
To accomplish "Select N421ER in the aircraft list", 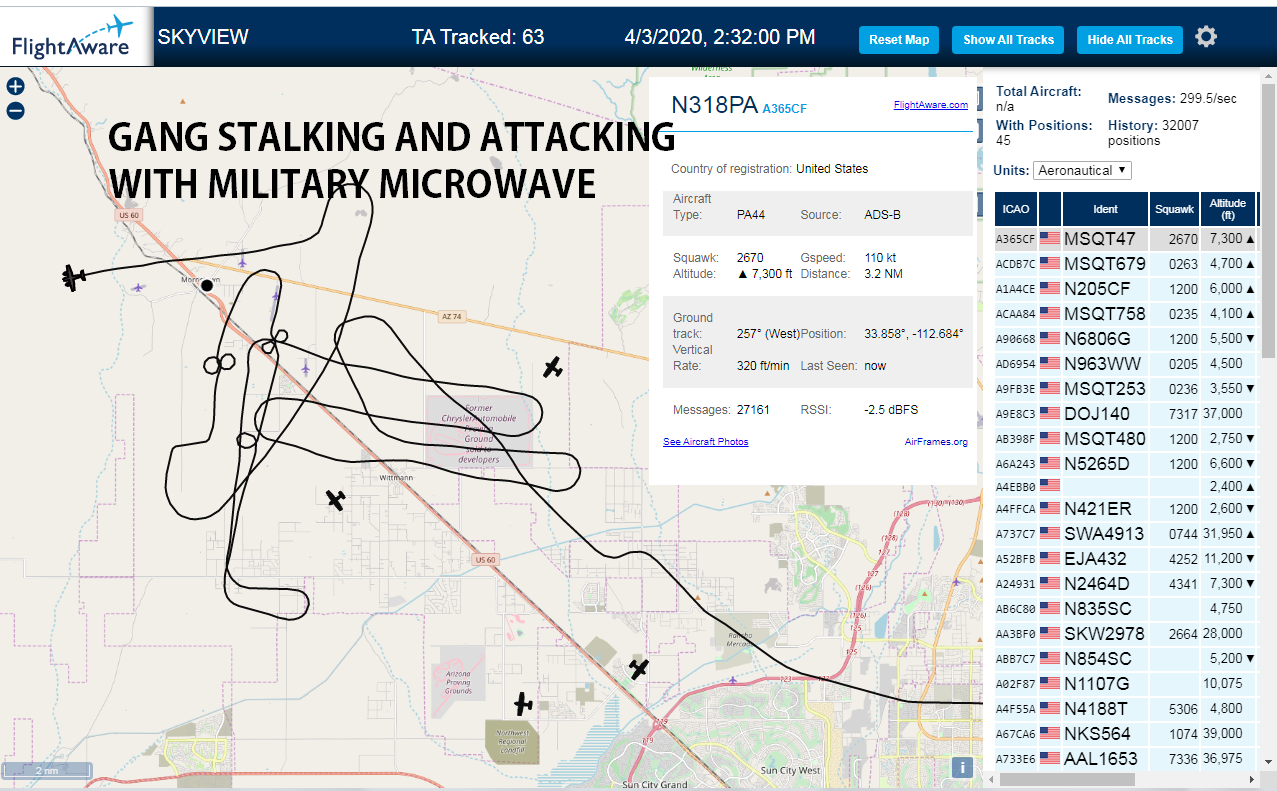I will 1098,509.
